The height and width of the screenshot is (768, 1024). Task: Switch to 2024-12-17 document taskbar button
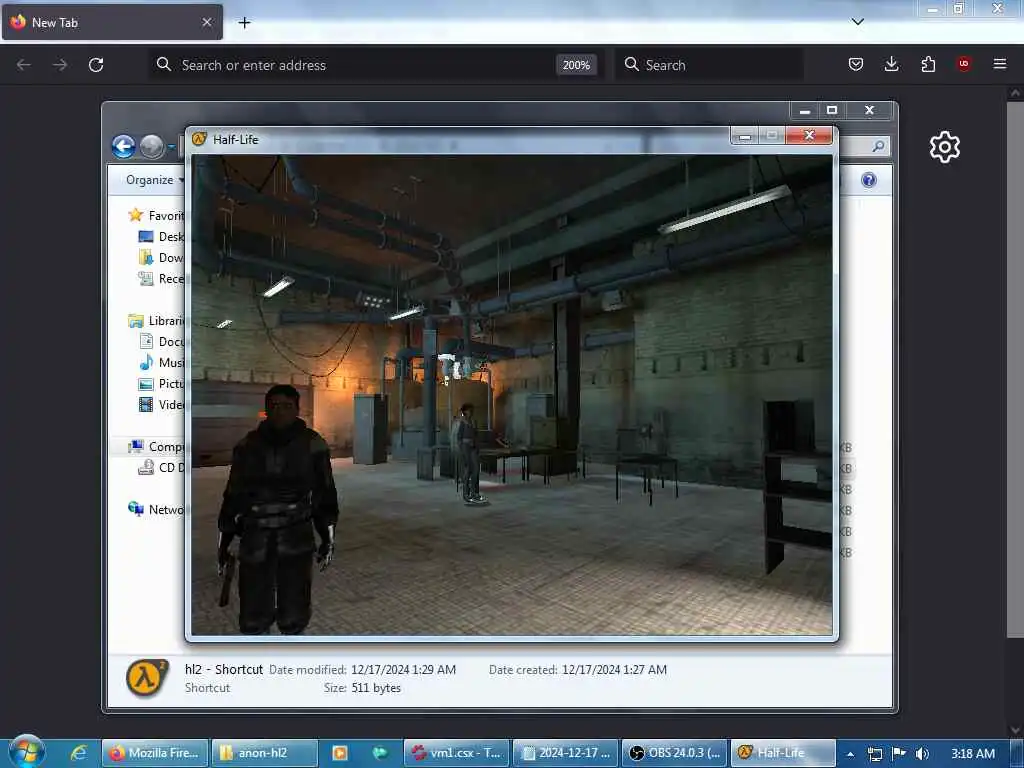pyautogui.click(x=566, y=752)
